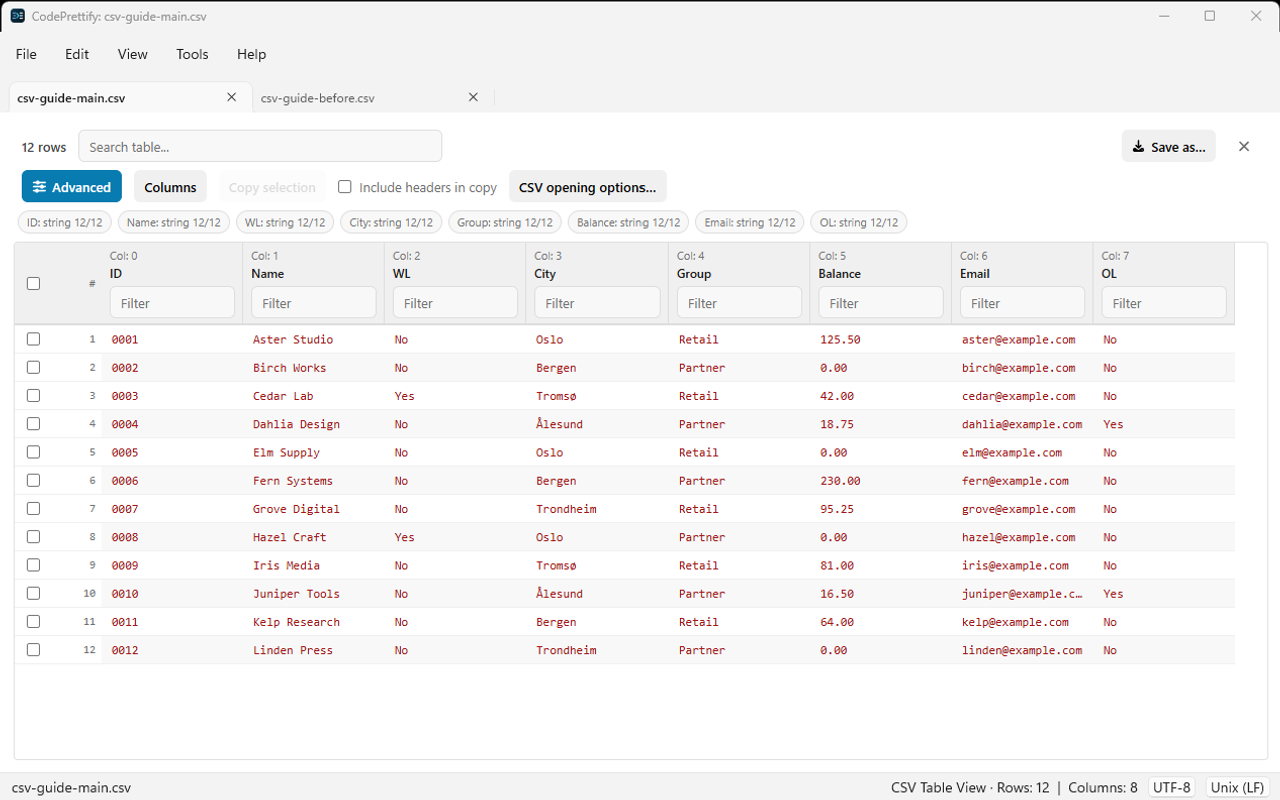Open the Columns options

click(x=170, y=187)
